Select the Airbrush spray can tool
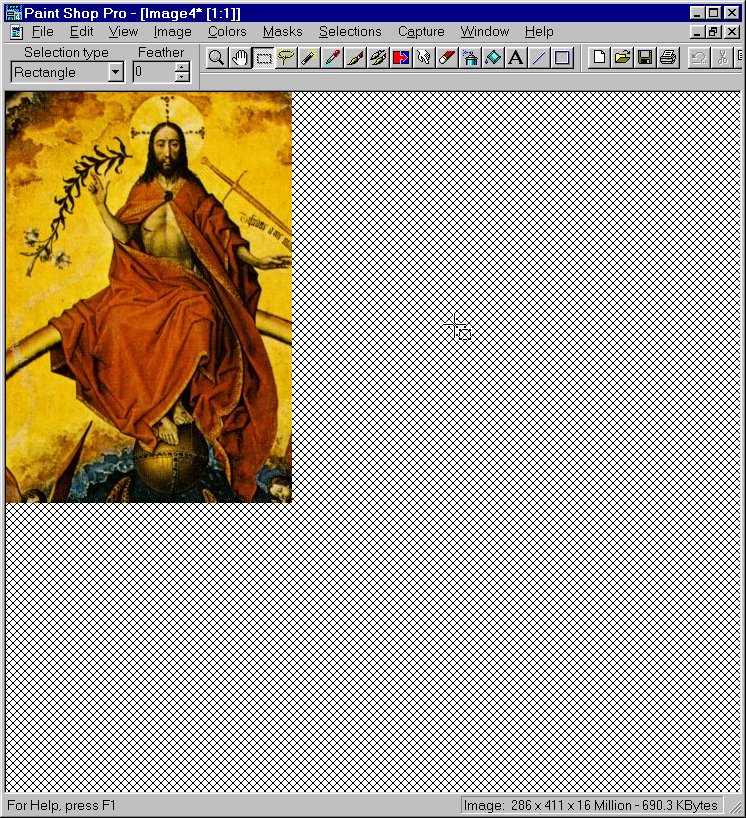 tap(470, 58)
